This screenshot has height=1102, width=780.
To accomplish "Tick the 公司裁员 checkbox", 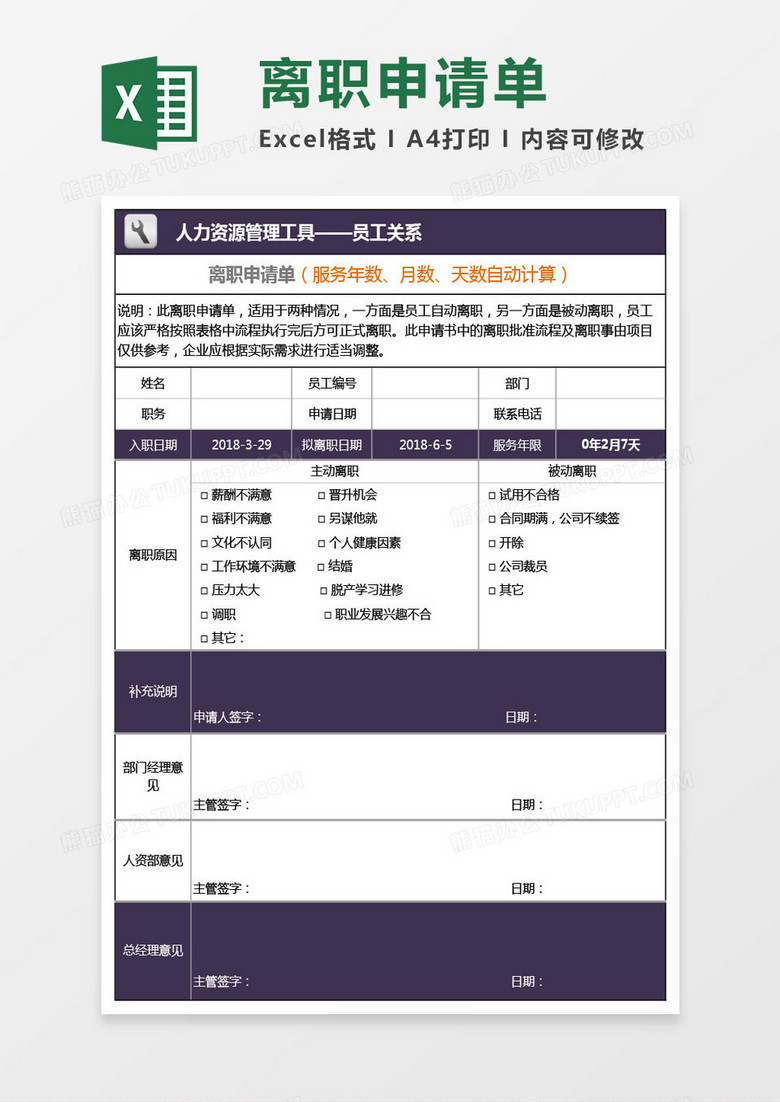I will point(492,566).
